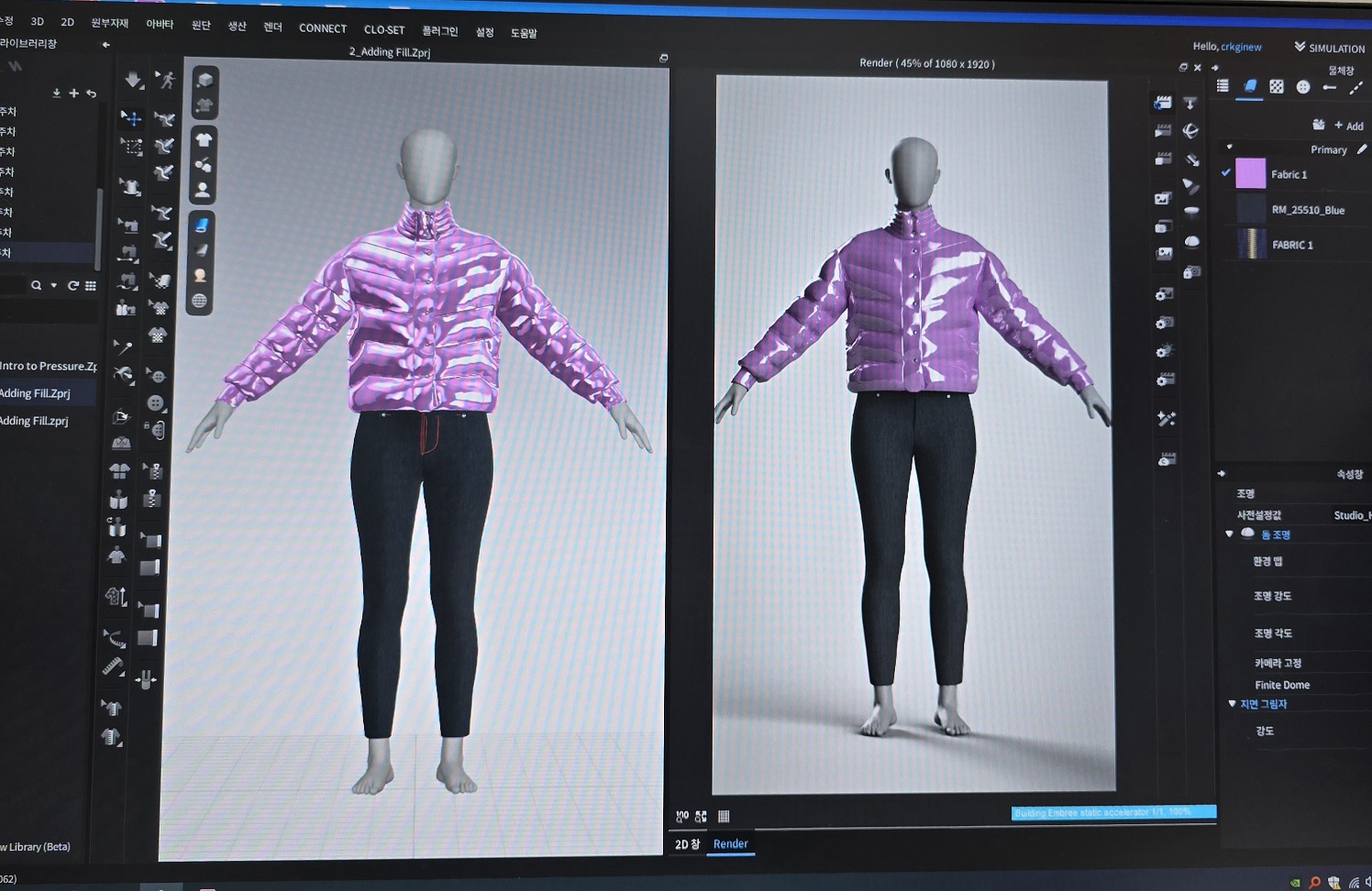The height and width of the screenshot is (891, 1372).
Task: Click the refresh icon in library panel
Action: click(x=73, y=286)
